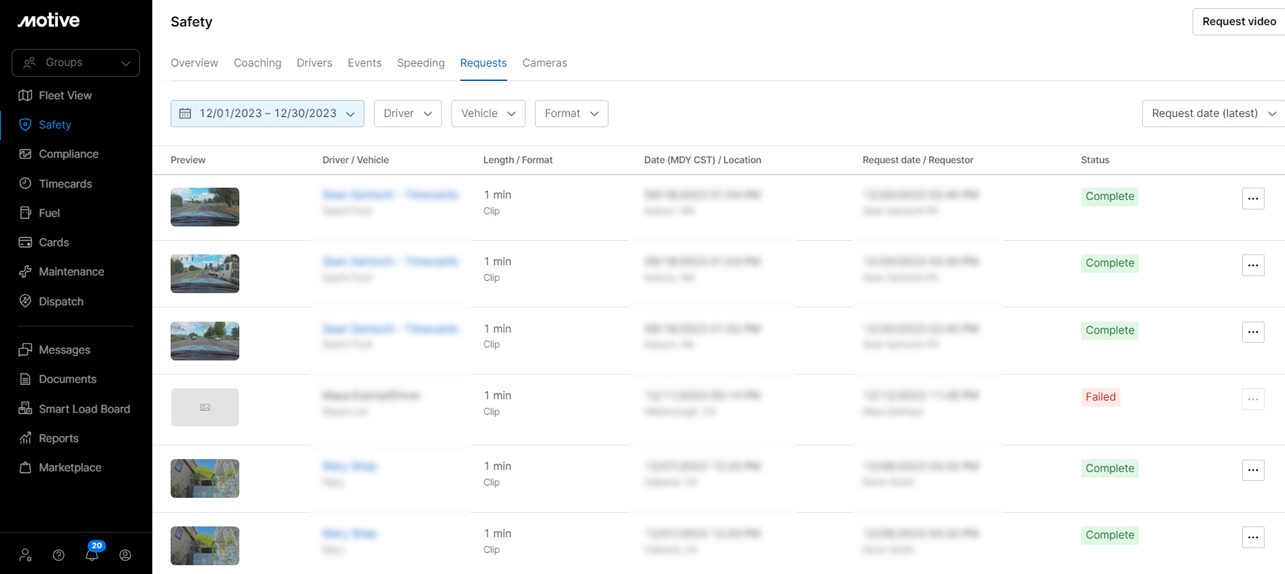The image size is (1285, 574).
Task: Open more options for the first request
Action: pos(1252,199)
